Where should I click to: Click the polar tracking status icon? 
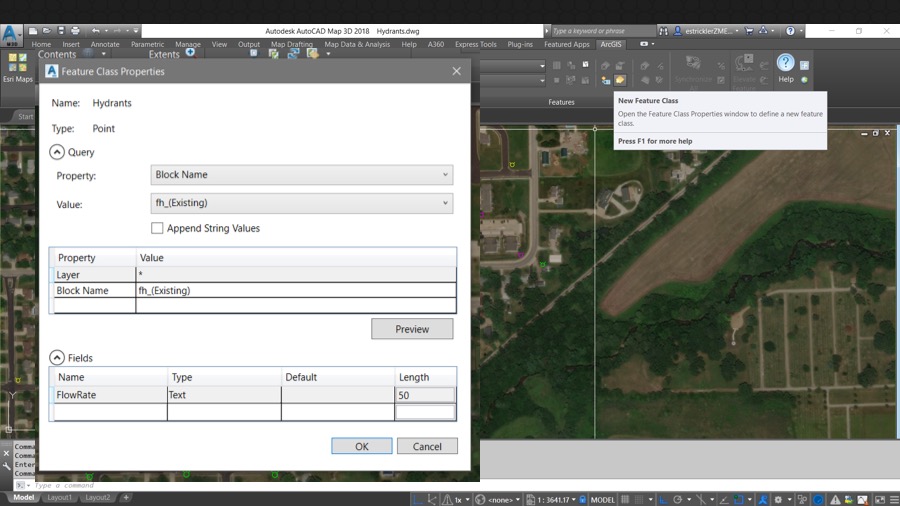tap(677, 500)
